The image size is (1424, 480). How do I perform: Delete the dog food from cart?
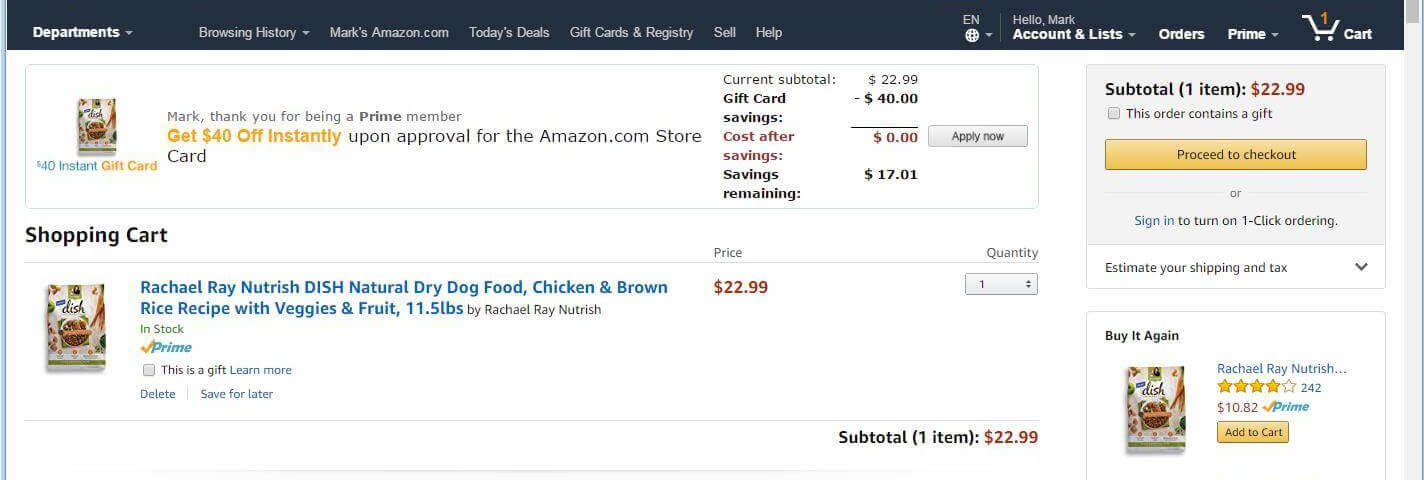pyautogui.click(x=157, y=394)
